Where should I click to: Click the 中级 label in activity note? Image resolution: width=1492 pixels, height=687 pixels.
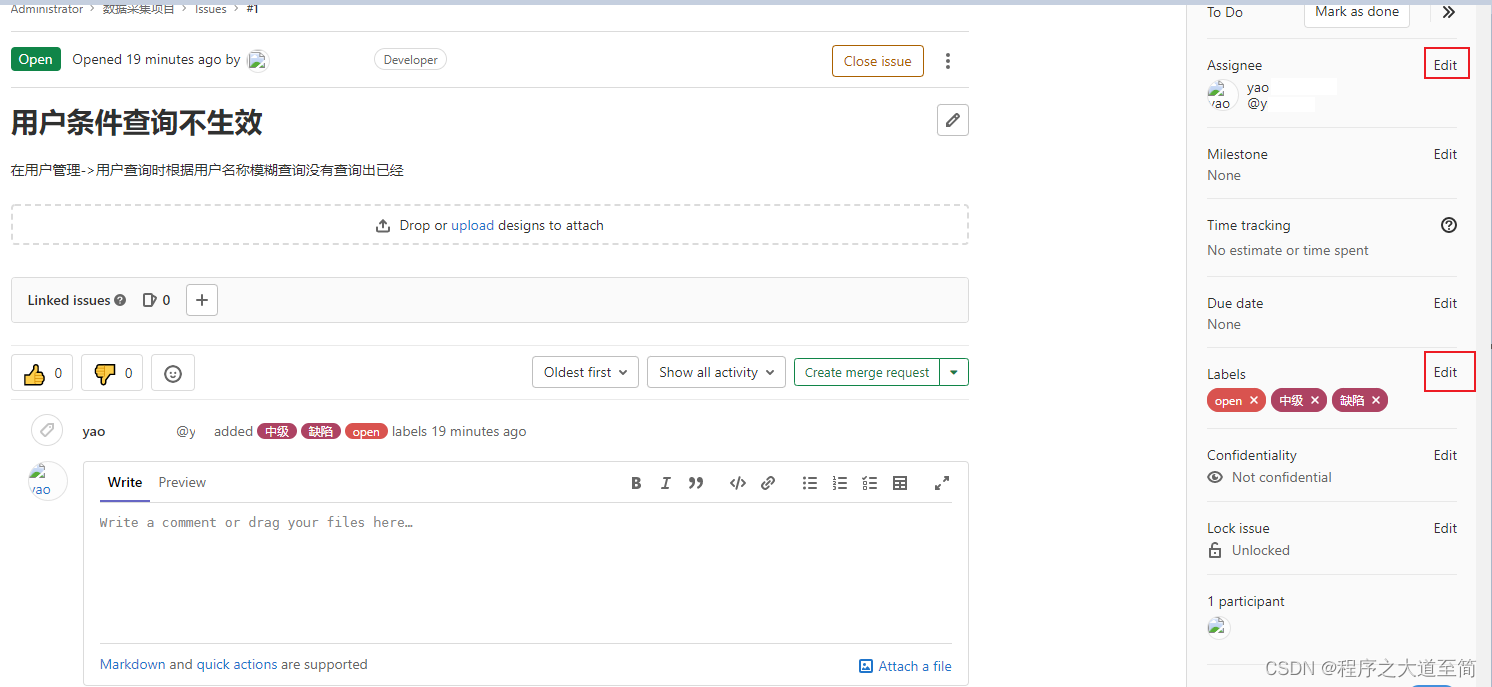pyautogui.click(x=277, y=432)
